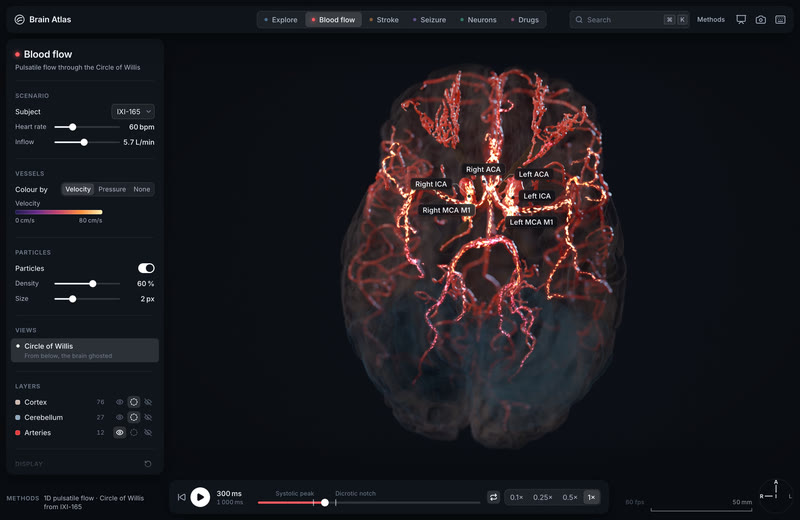Ghost the Arteries layer
Screen dimensions: 800x520
[134, 433]
